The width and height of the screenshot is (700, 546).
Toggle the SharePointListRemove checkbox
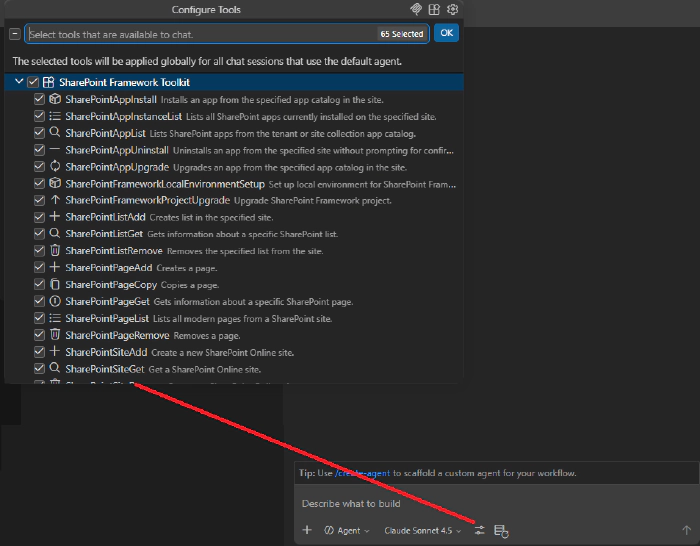pyautogui.click(x=39, y=250)
